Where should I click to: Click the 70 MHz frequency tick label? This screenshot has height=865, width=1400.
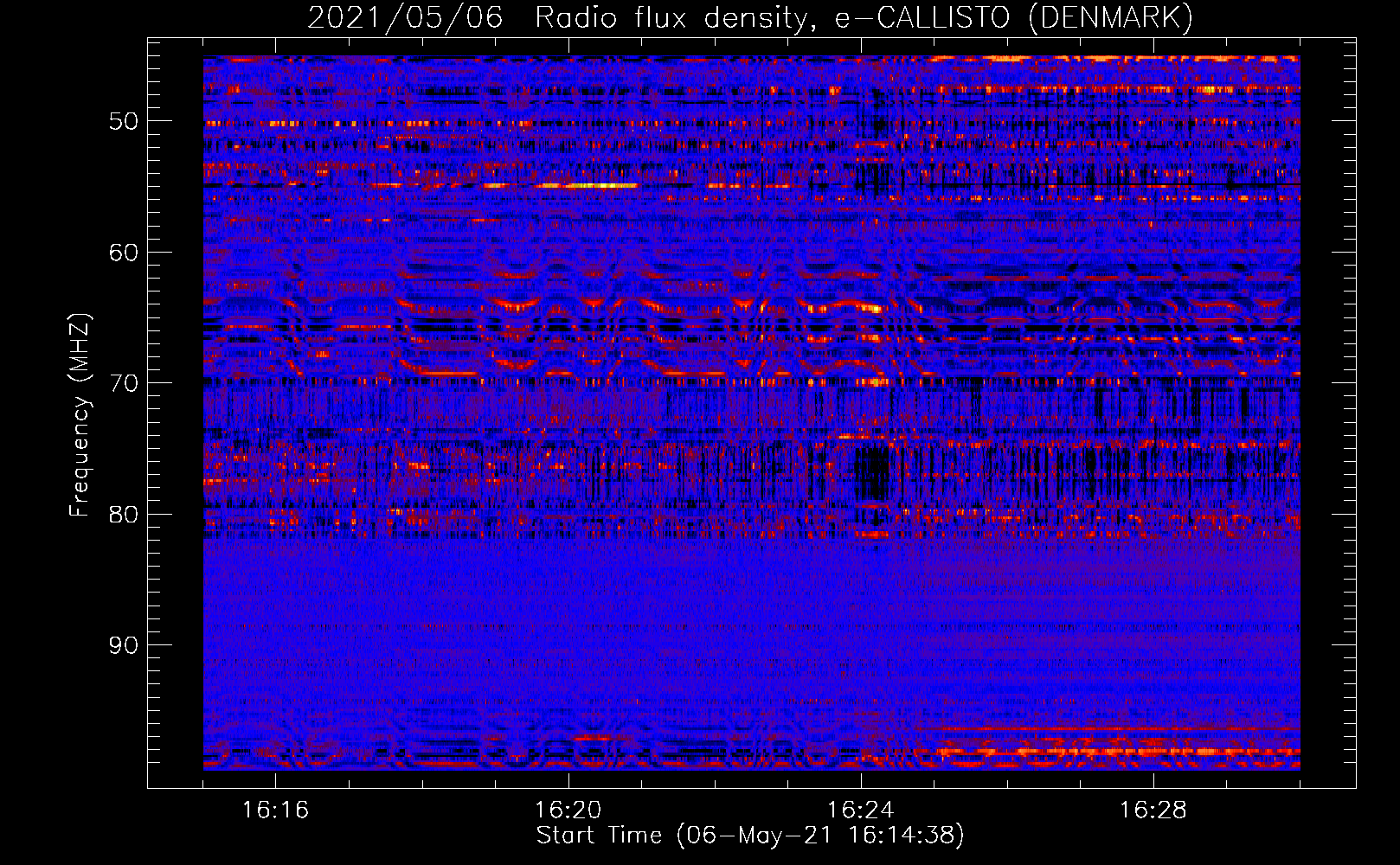[x=123, y=383]
